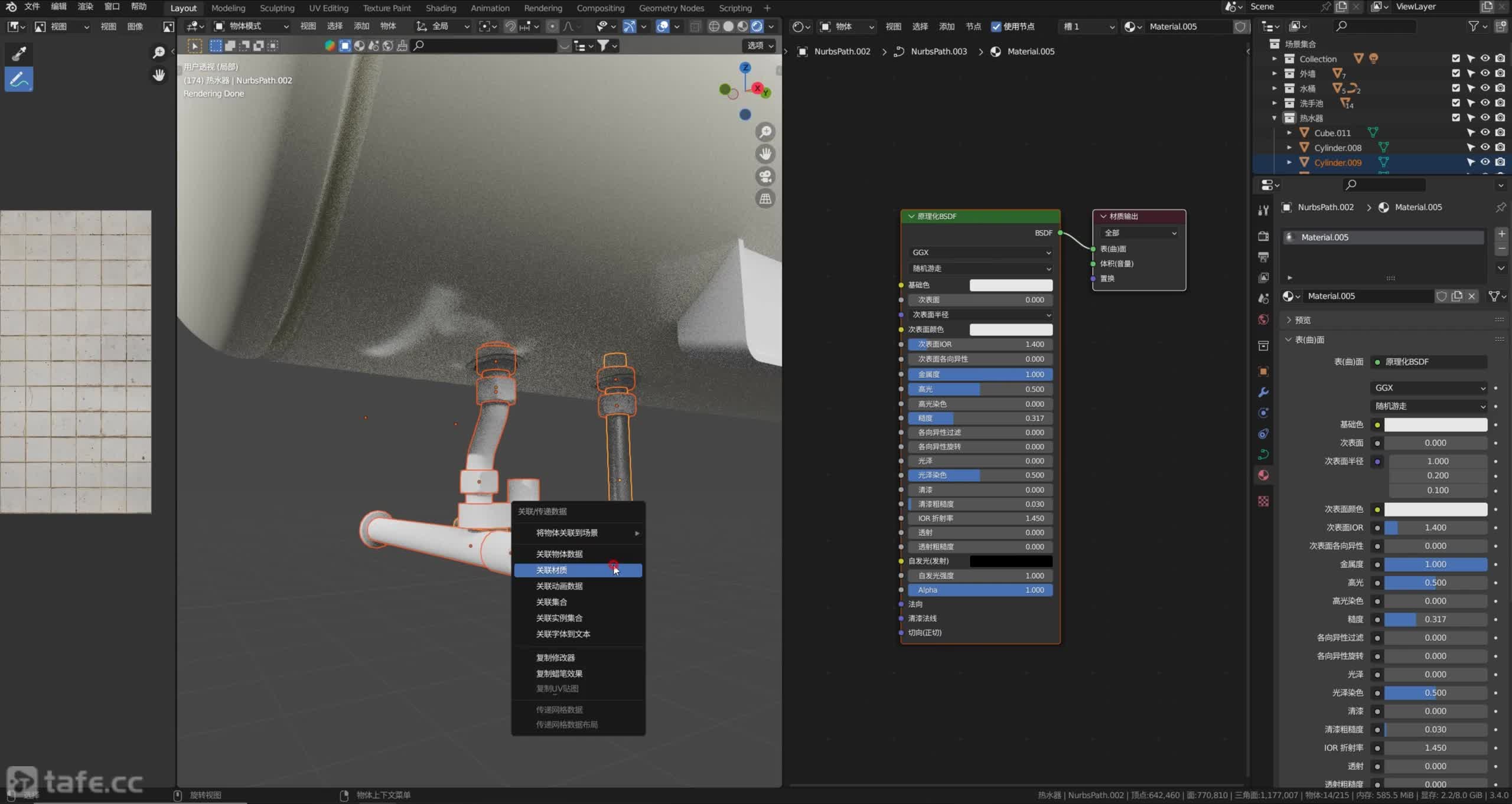
Task: Open the World properties tab
Action: (1263, 319)
